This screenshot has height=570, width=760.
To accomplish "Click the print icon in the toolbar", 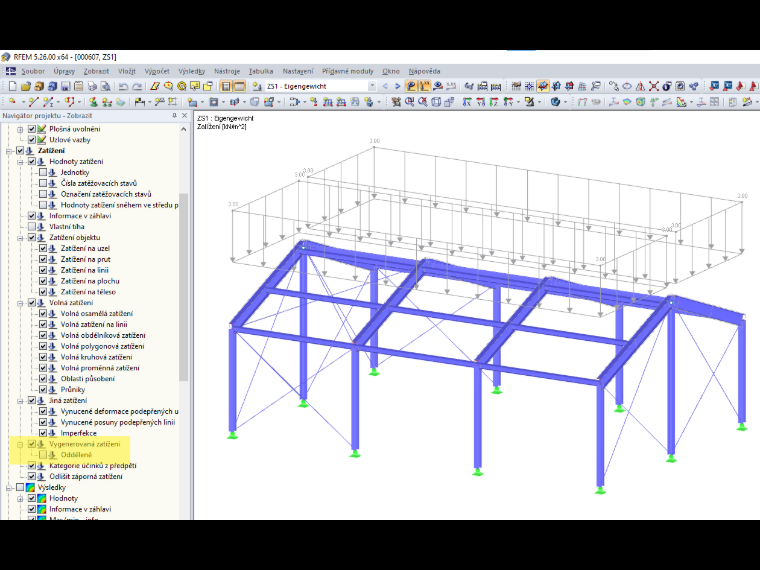I will tap(92, 86).
